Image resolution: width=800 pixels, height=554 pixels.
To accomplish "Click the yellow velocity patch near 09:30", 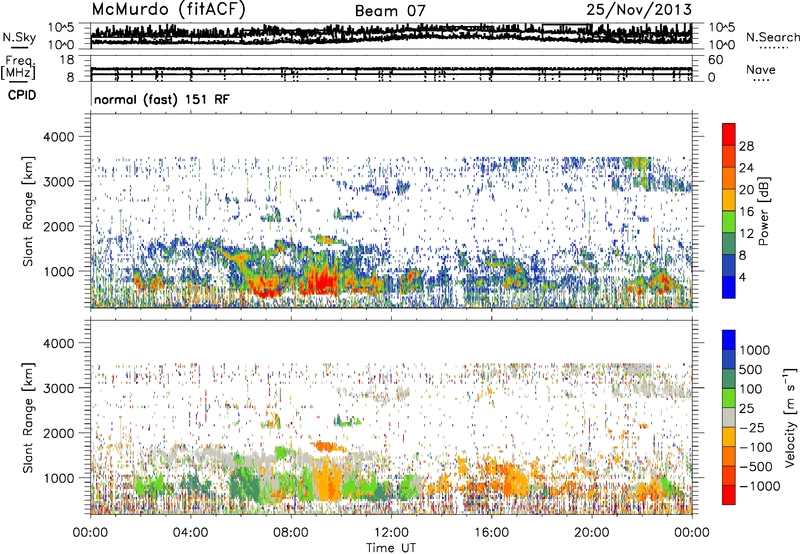I will click(325, 480).
